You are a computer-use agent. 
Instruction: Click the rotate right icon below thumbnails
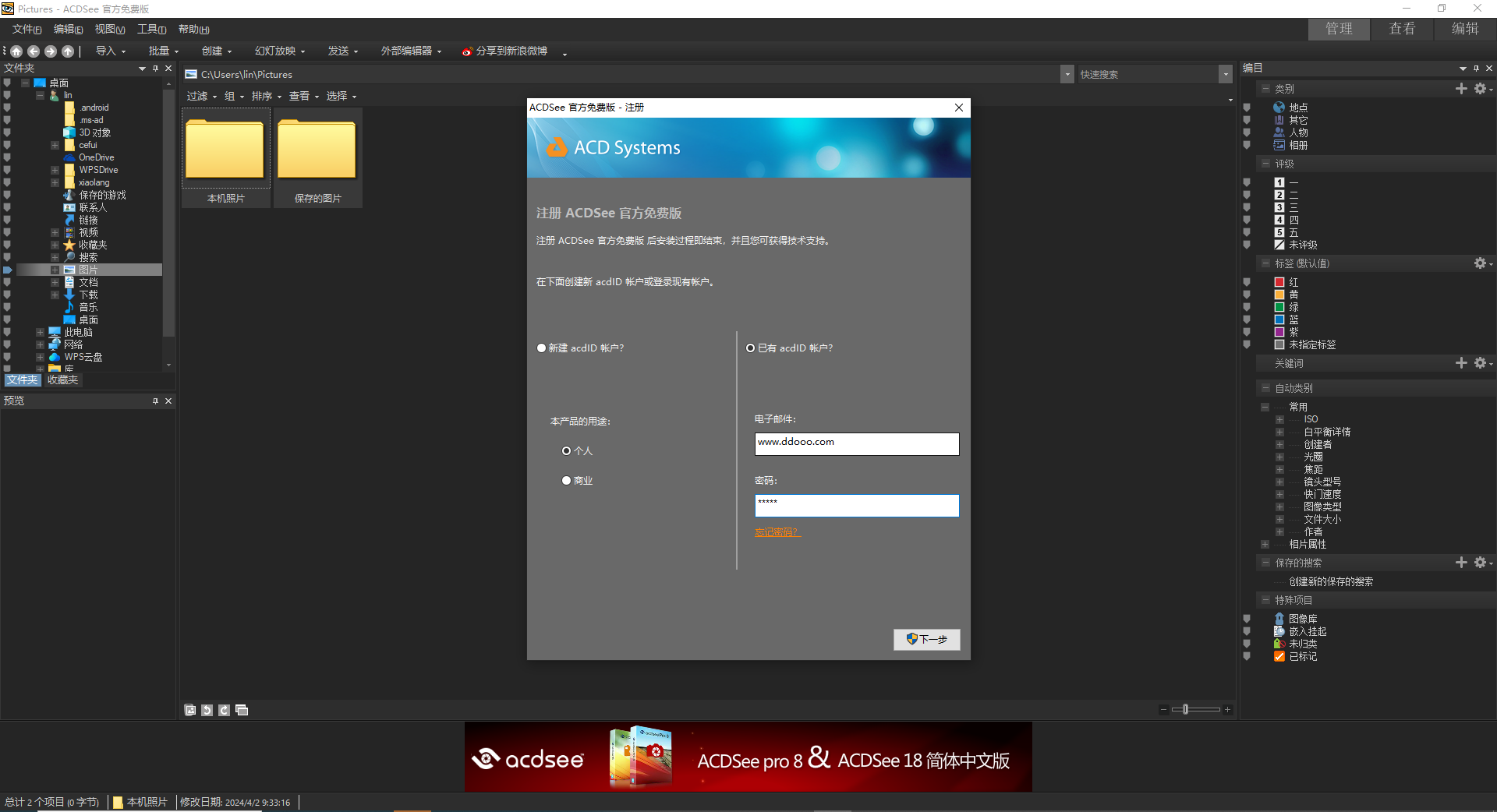point(225,710)
